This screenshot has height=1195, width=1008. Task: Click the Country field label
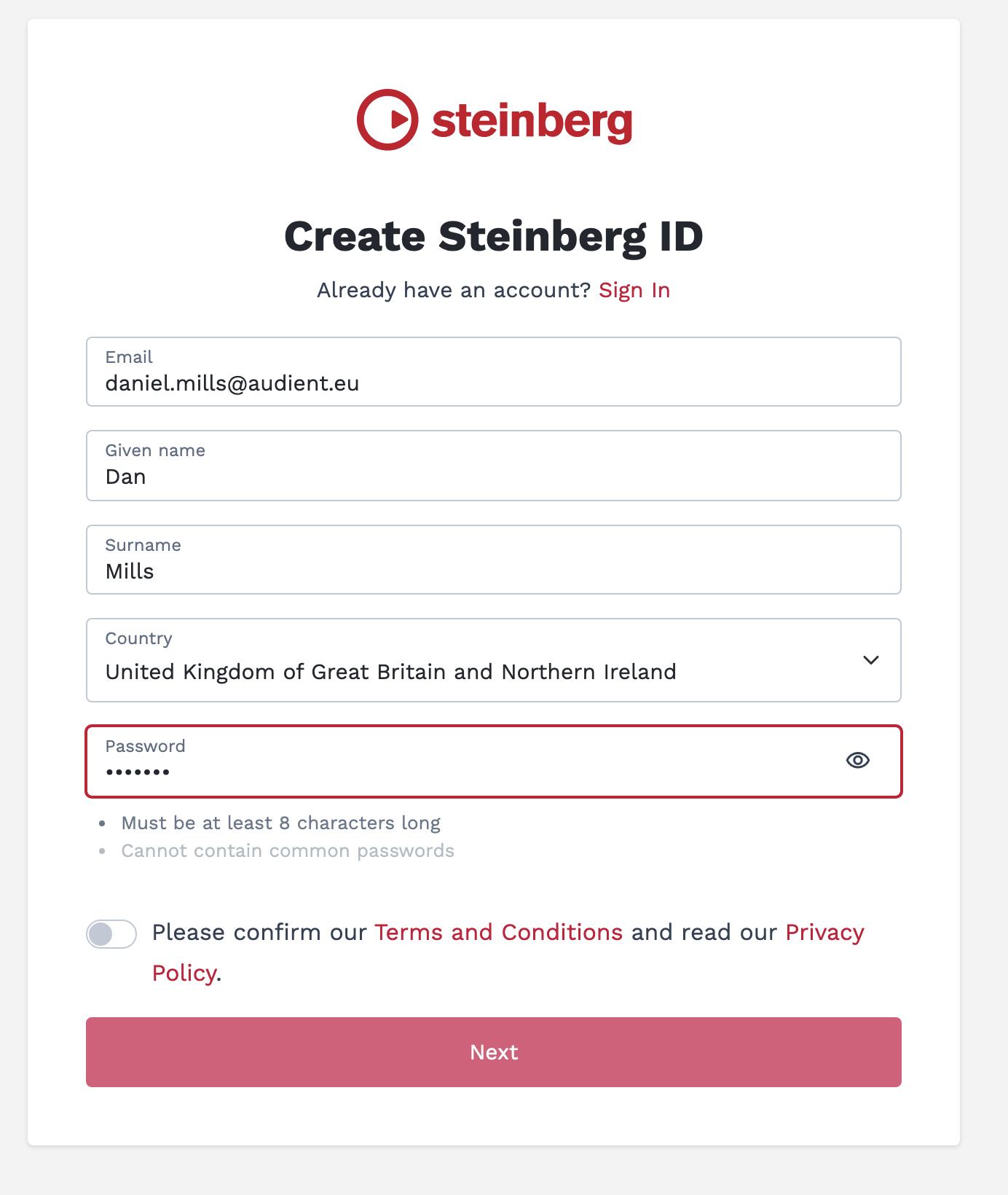(139, 638)
